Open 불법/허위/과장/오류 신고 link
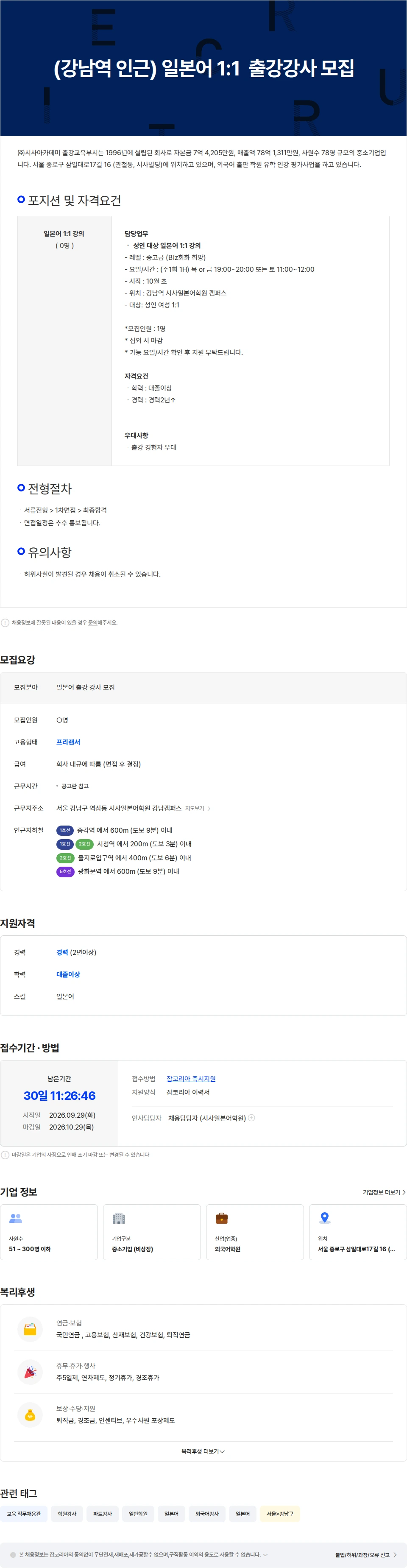Screen dimensions: 407x1568 (x=365, y=1554)
